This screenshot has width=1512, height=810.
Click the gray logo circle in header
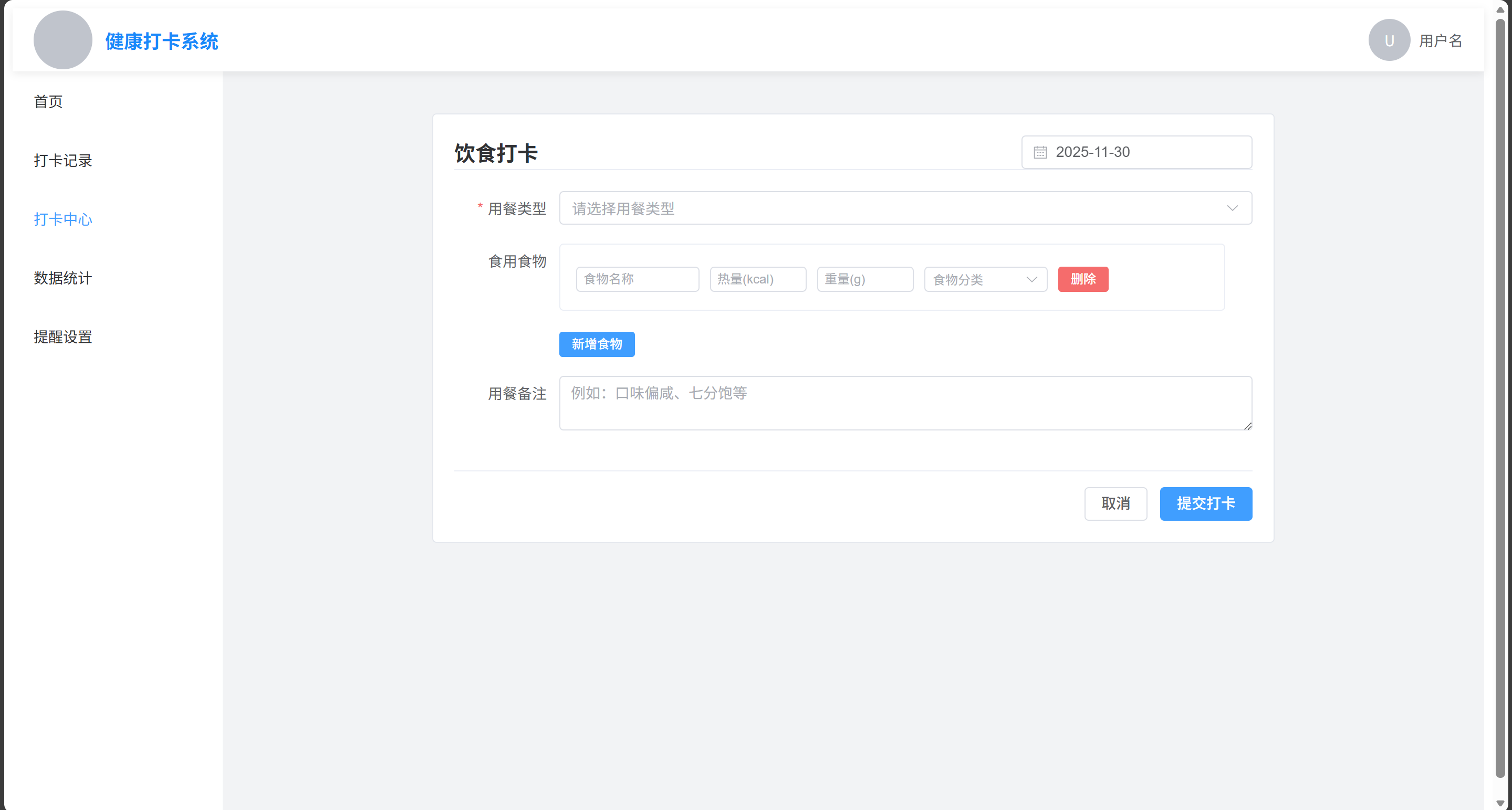pos(63,40)
